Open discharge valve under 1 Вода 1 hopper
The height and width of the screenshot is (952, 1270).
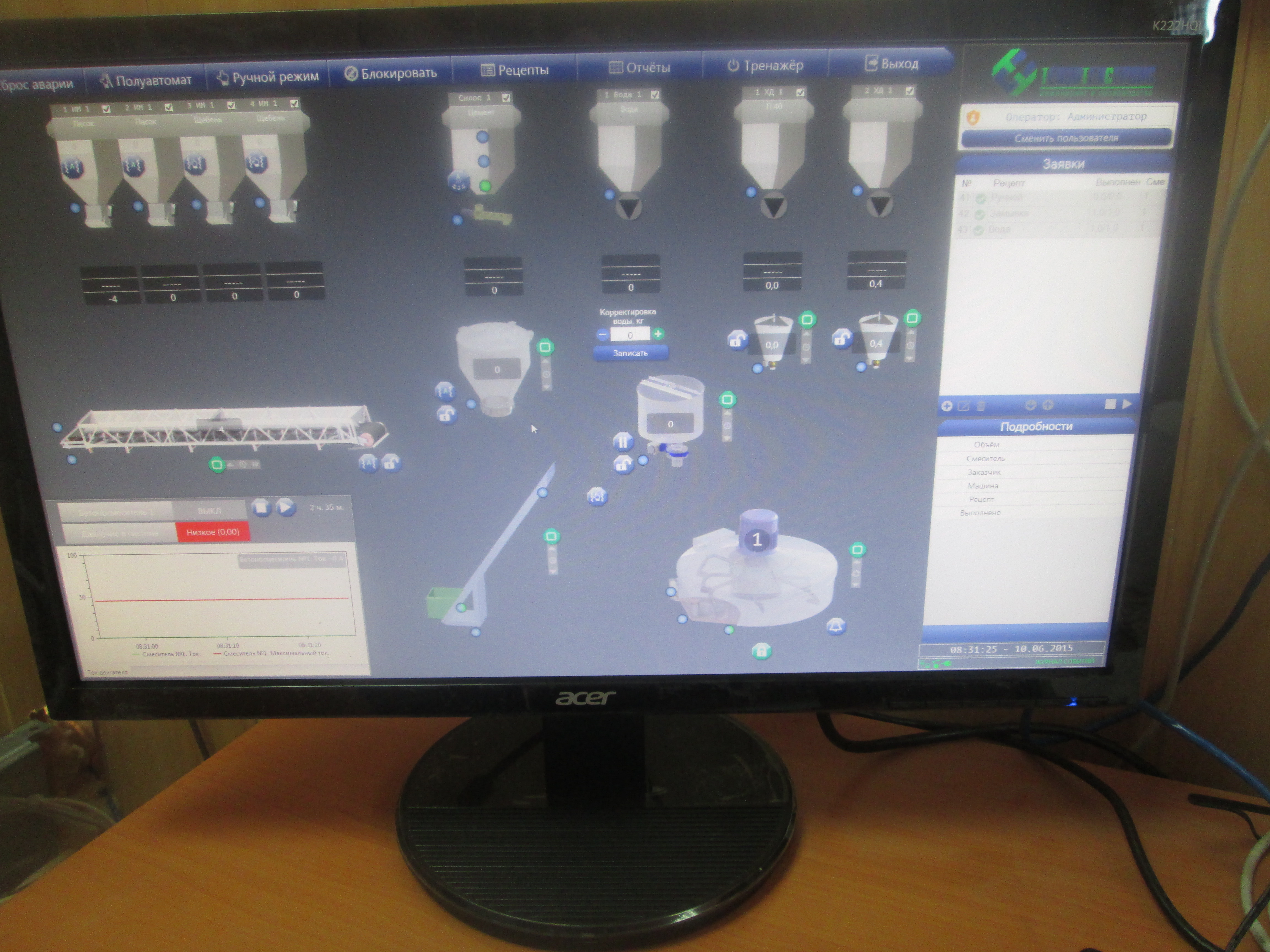point(629,207)
